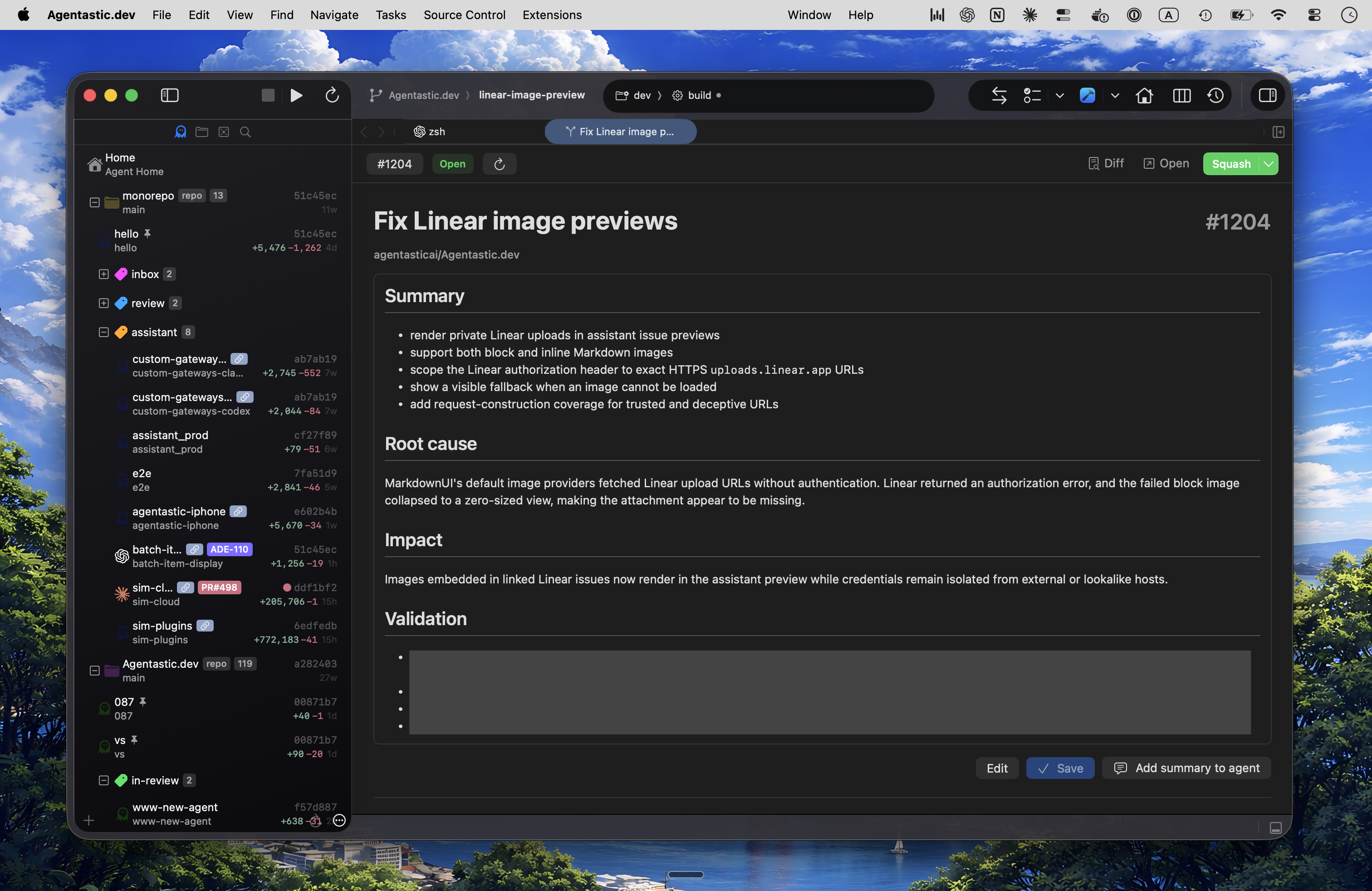Toggle the bottom panel icon
The width and height of the screenshot is (1372, 891).
point(1276,828)
